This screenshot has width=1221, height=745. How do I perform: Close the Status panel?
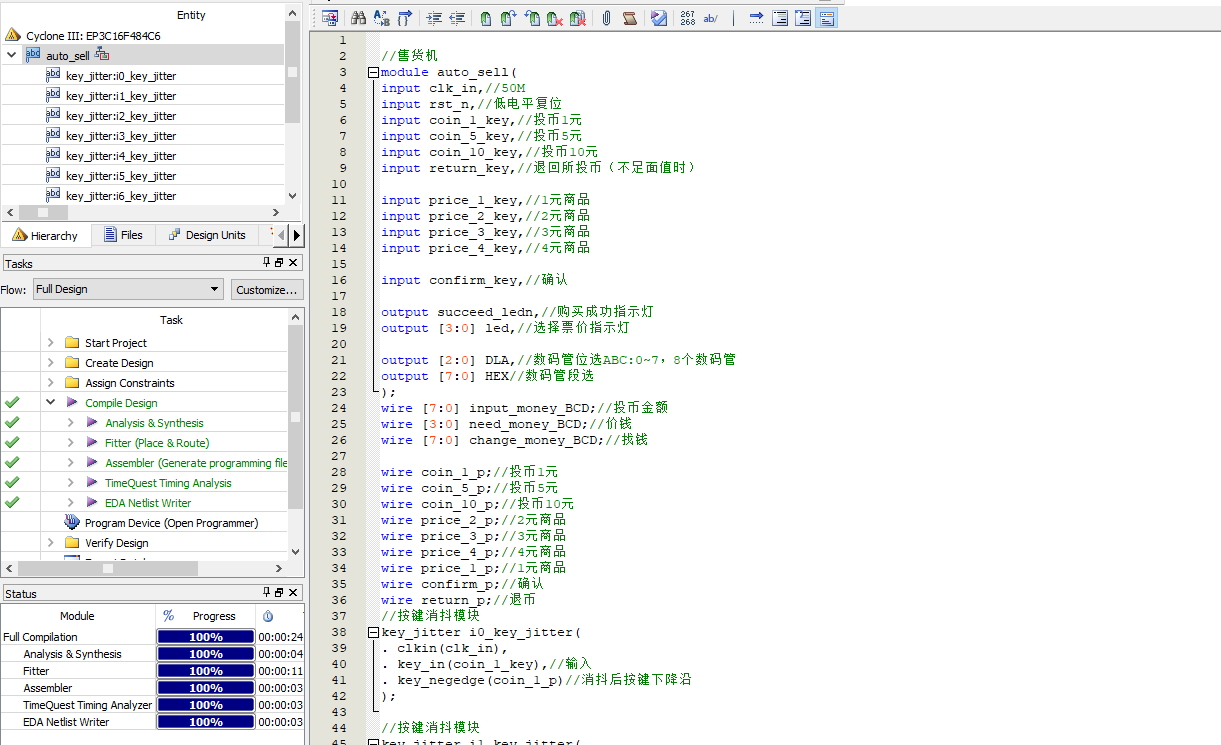click(x=293, y=593)
